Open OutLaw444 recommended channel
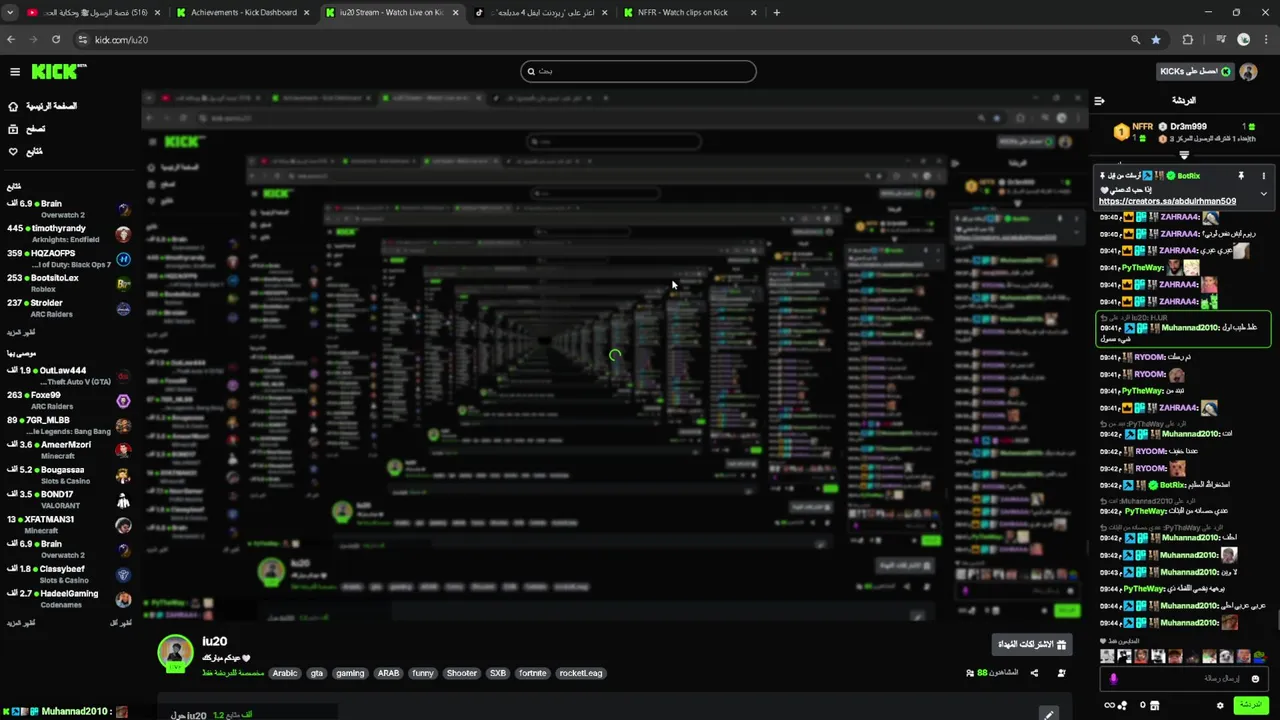1280x720 pixels. 68,376
